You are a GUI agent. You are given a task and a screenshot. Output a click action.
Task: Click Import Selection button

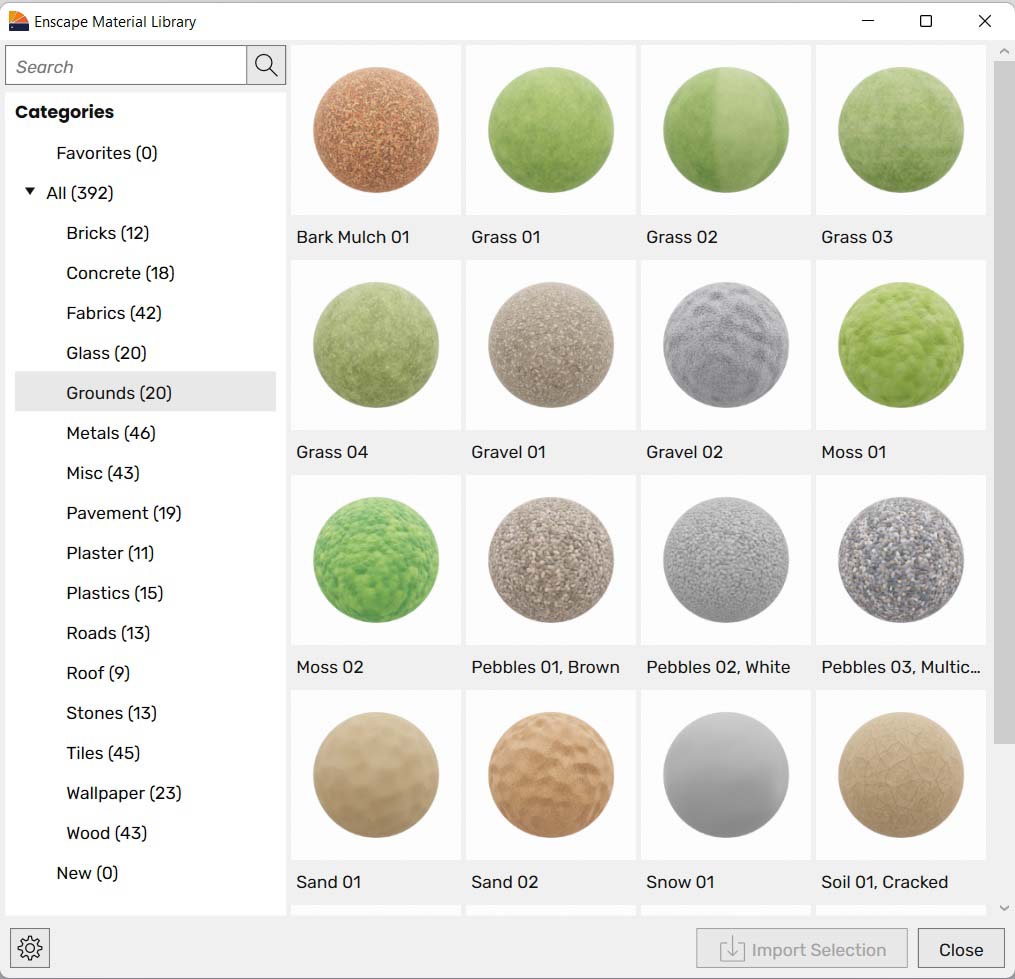(x=802, y=949)
